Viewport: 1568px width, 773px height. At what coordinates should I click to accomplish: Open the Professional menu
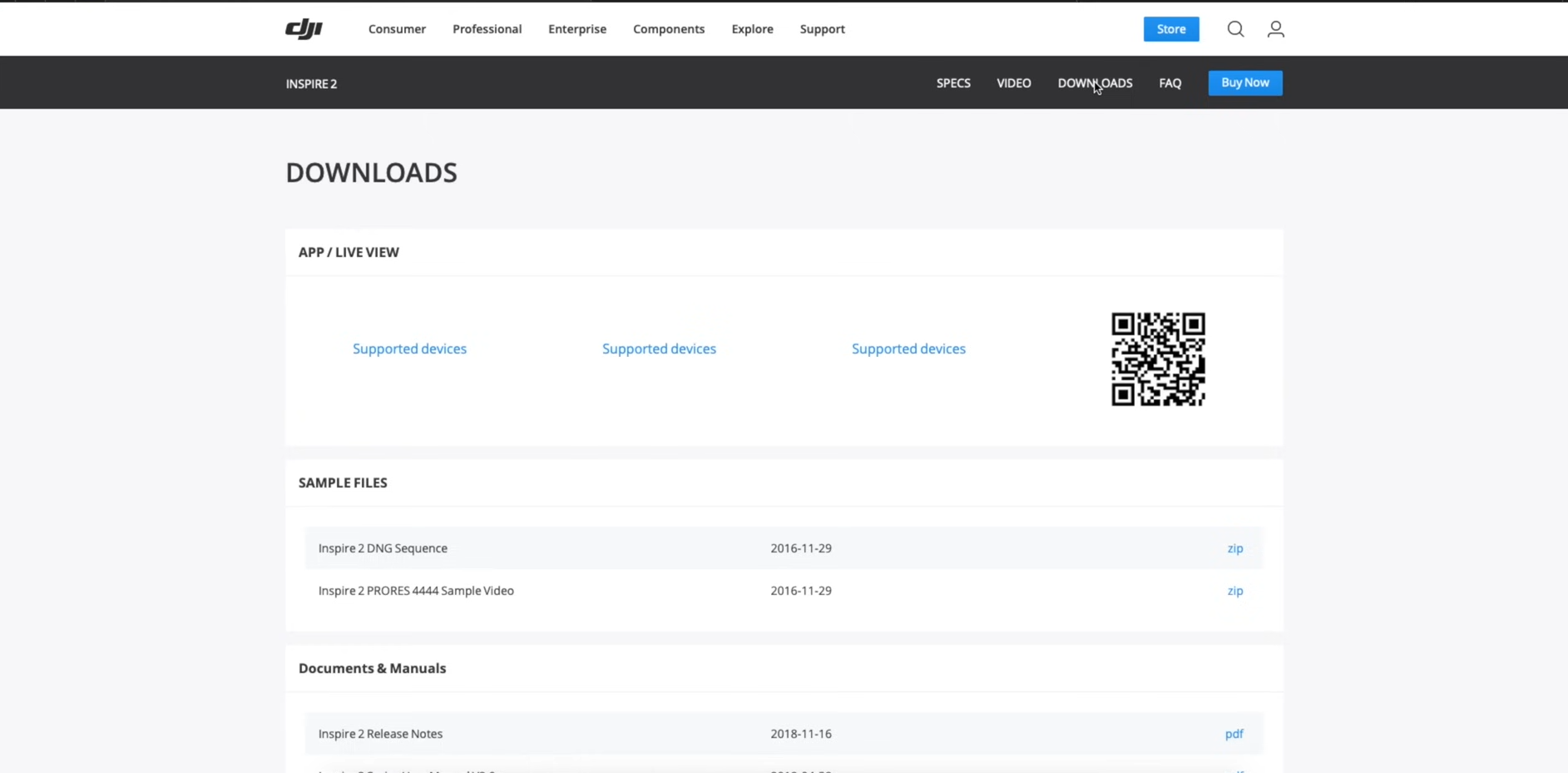click(x=487, y=29)
